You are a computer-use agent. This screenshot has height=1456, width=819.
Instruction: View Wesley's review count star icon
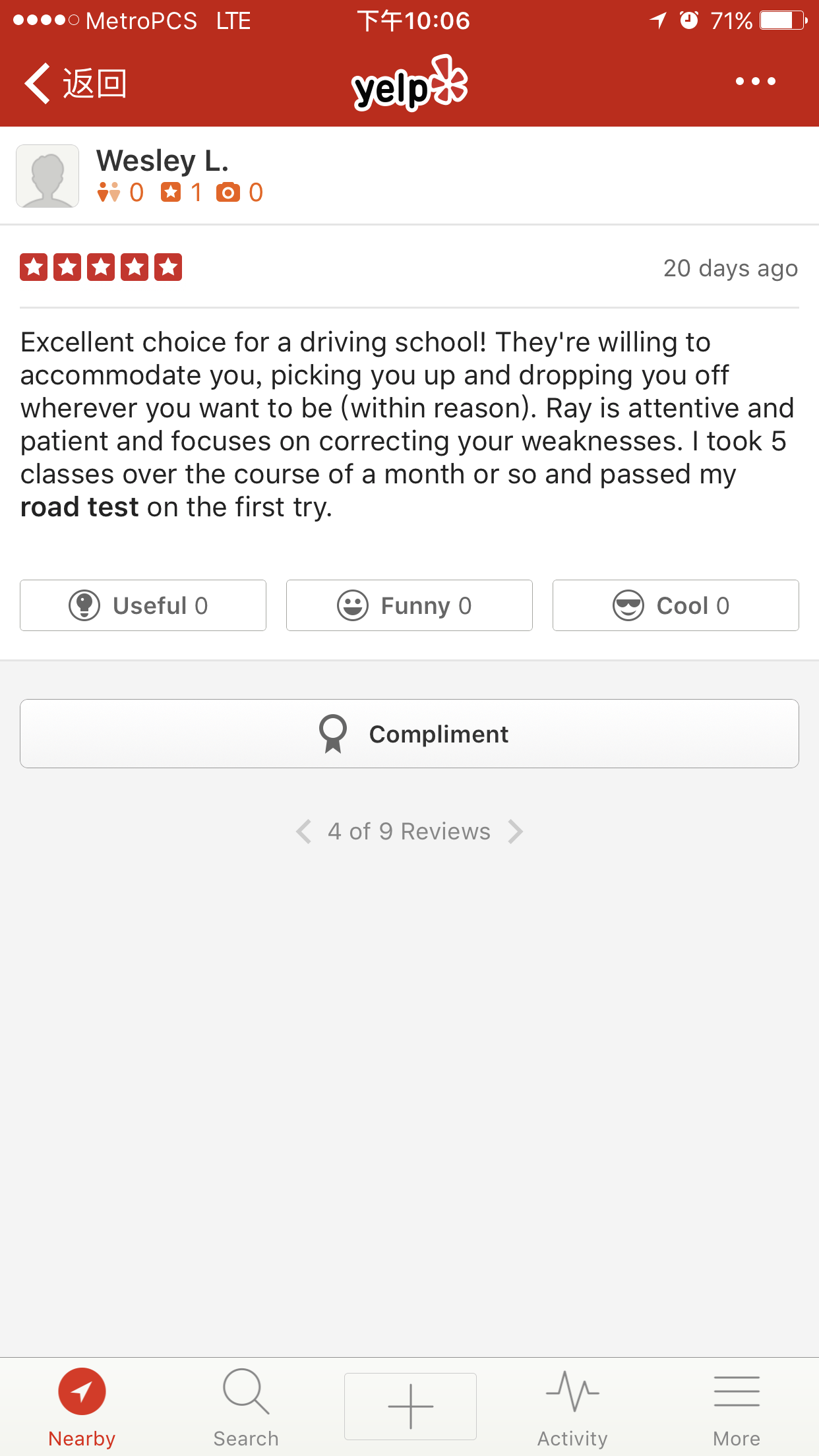click(x=171, y=193)
